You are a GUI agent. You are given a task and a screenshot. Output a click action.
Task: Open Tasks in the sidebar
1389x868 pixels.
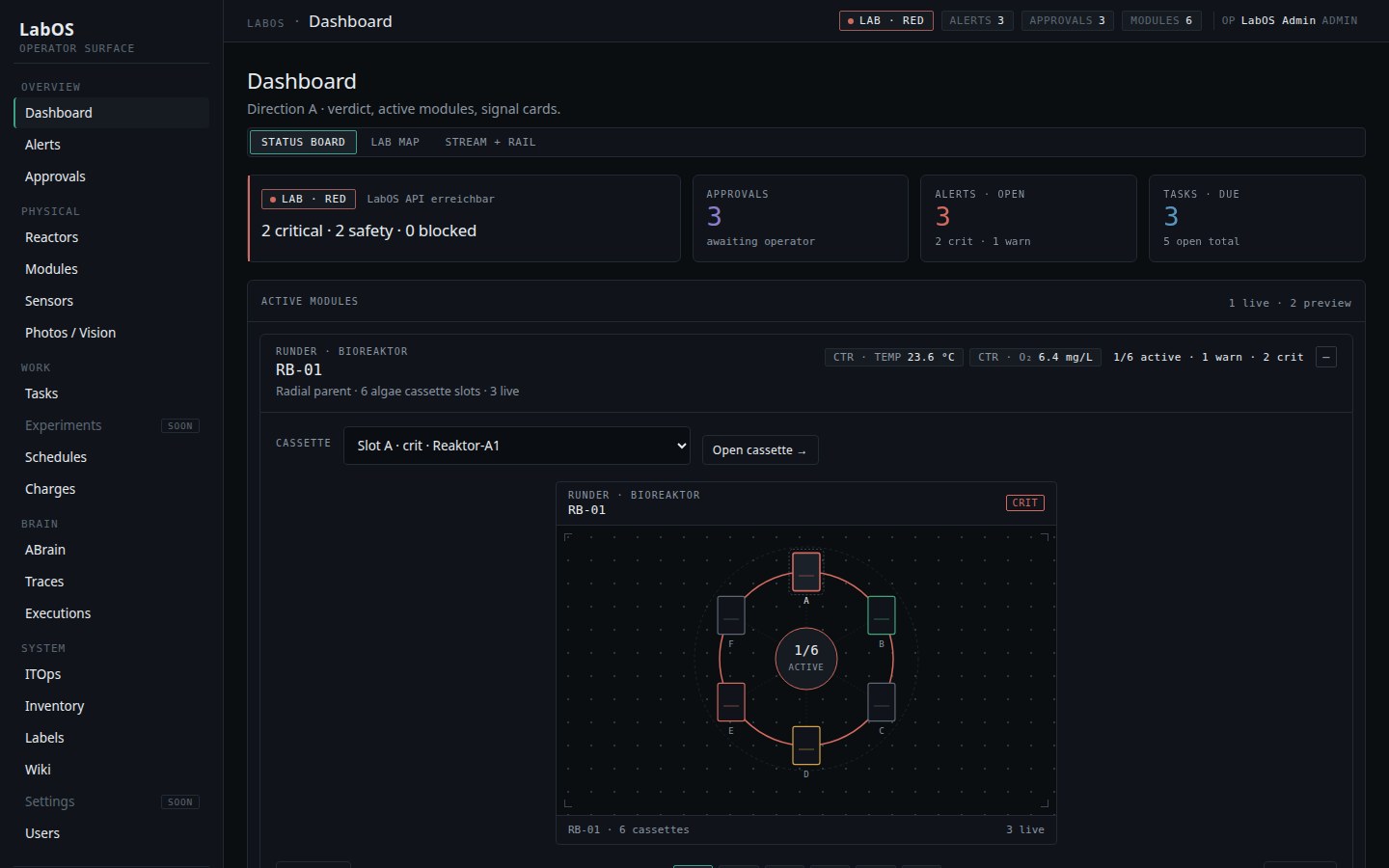click(x=112, y=393)
